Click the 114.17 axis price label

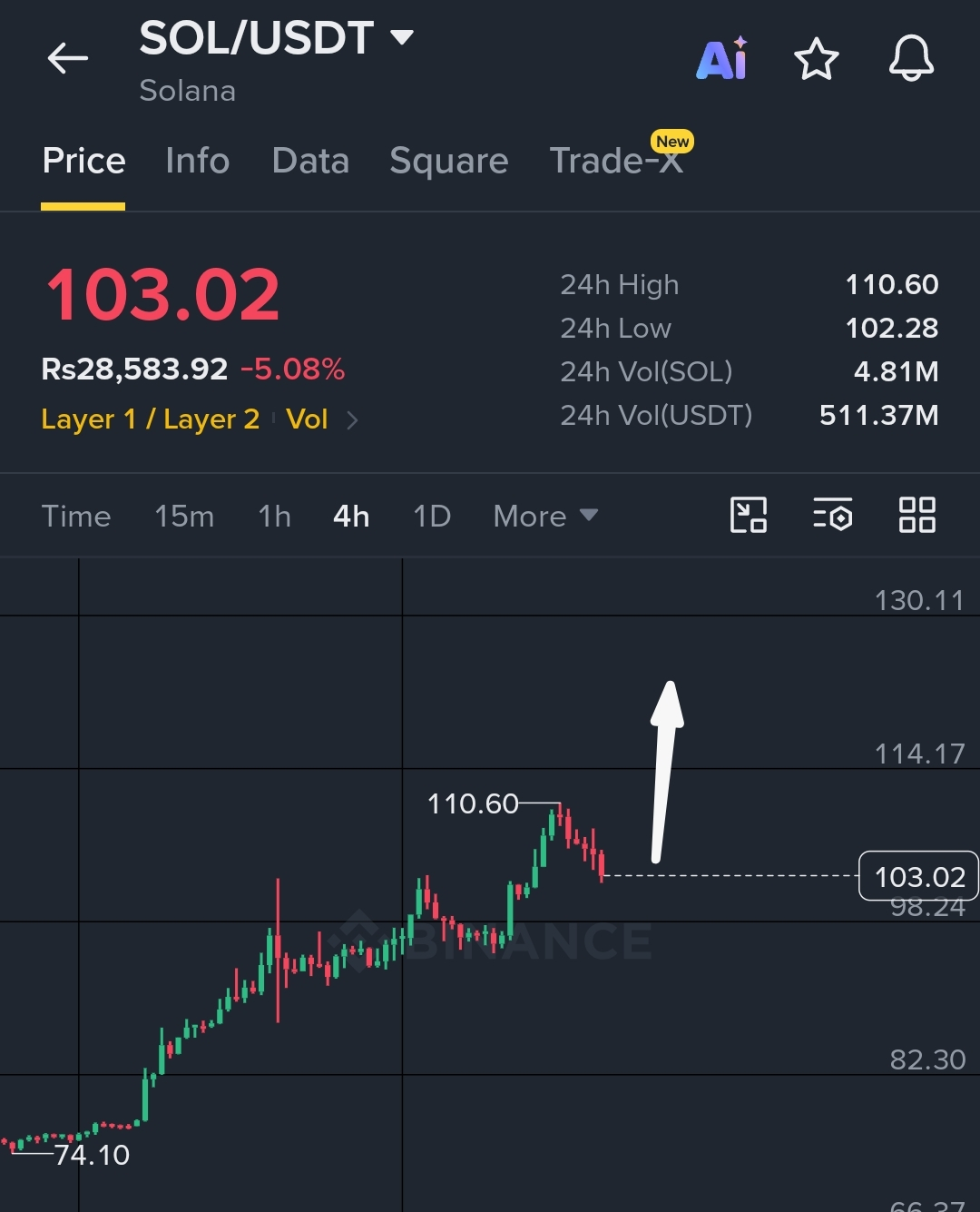(x=919, y=754)
